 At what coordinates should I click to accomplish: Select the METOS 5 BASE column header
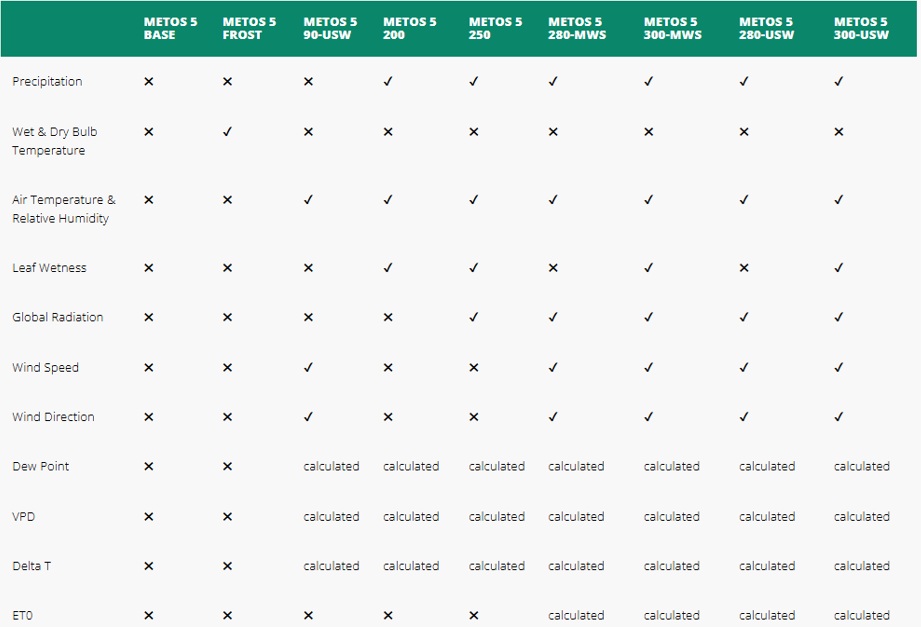170,28
